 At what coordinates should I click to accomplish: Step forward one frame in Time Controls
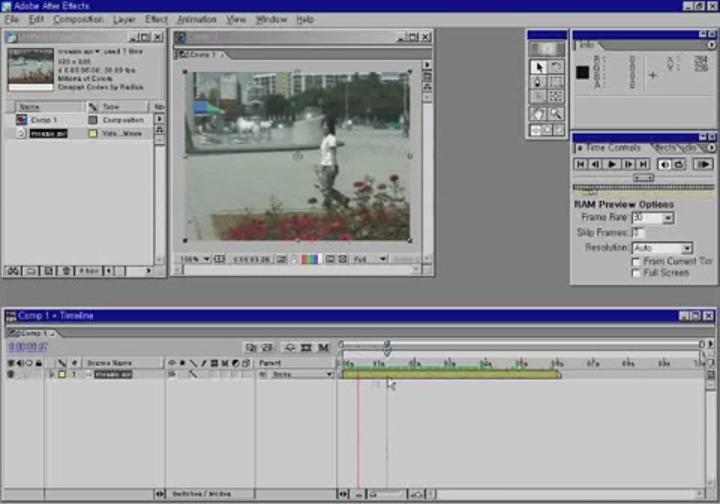[x=628, y=164]
